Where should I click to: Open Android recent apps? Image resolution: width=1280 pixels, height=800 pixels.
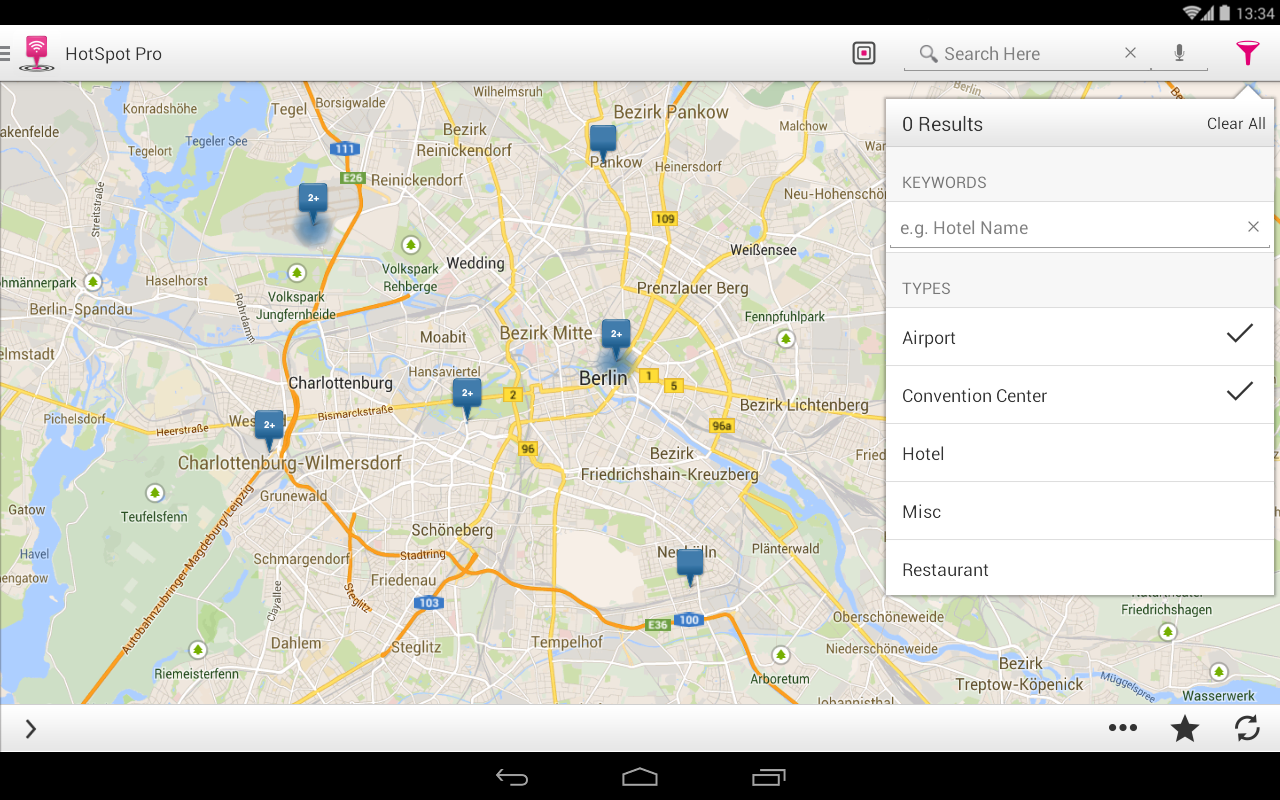768,777
